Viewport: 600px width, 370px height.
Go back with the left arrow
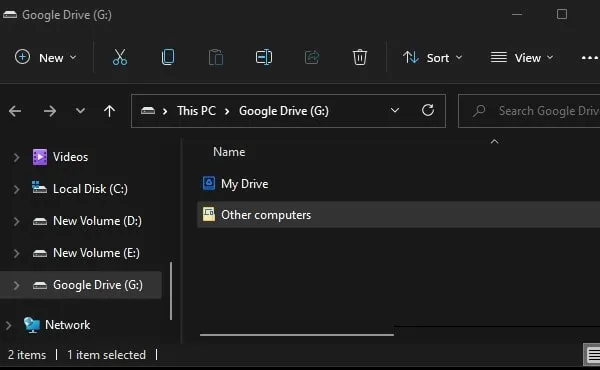(x=15, y=111)
